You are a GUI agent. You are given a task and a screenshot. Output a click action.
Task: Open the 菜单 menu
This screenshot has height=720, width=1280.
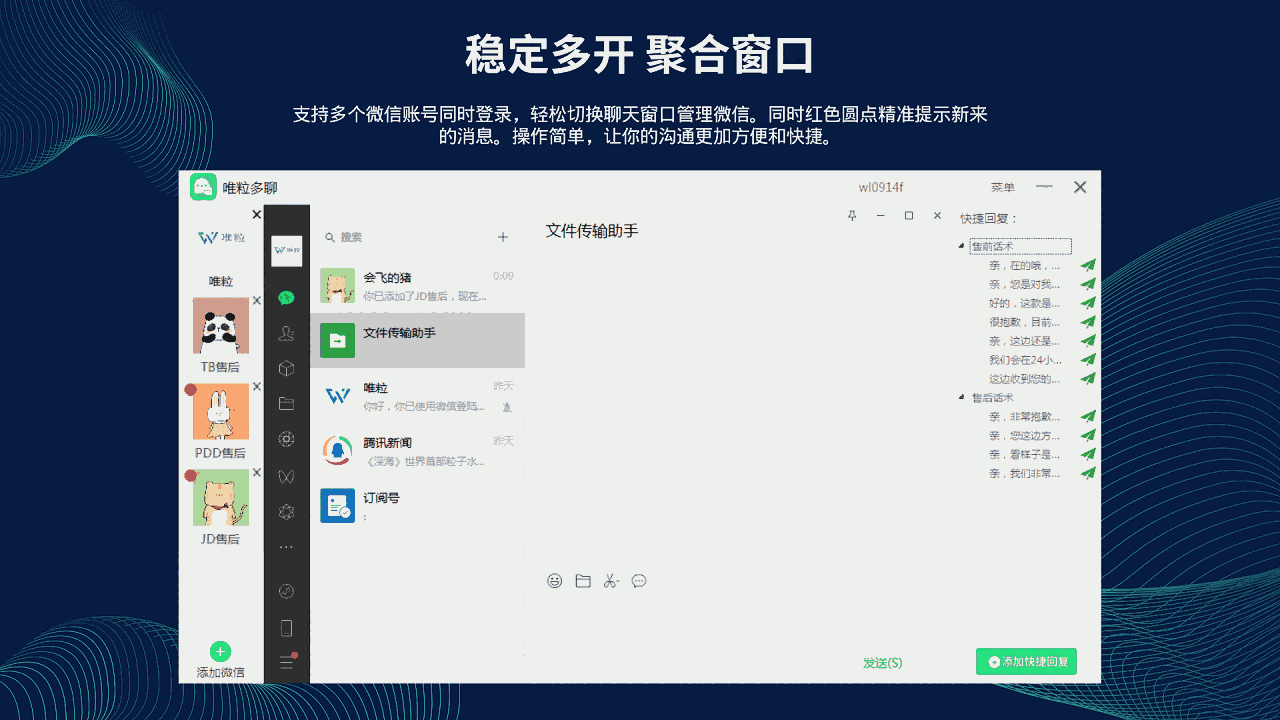[x=1002, y=187]
